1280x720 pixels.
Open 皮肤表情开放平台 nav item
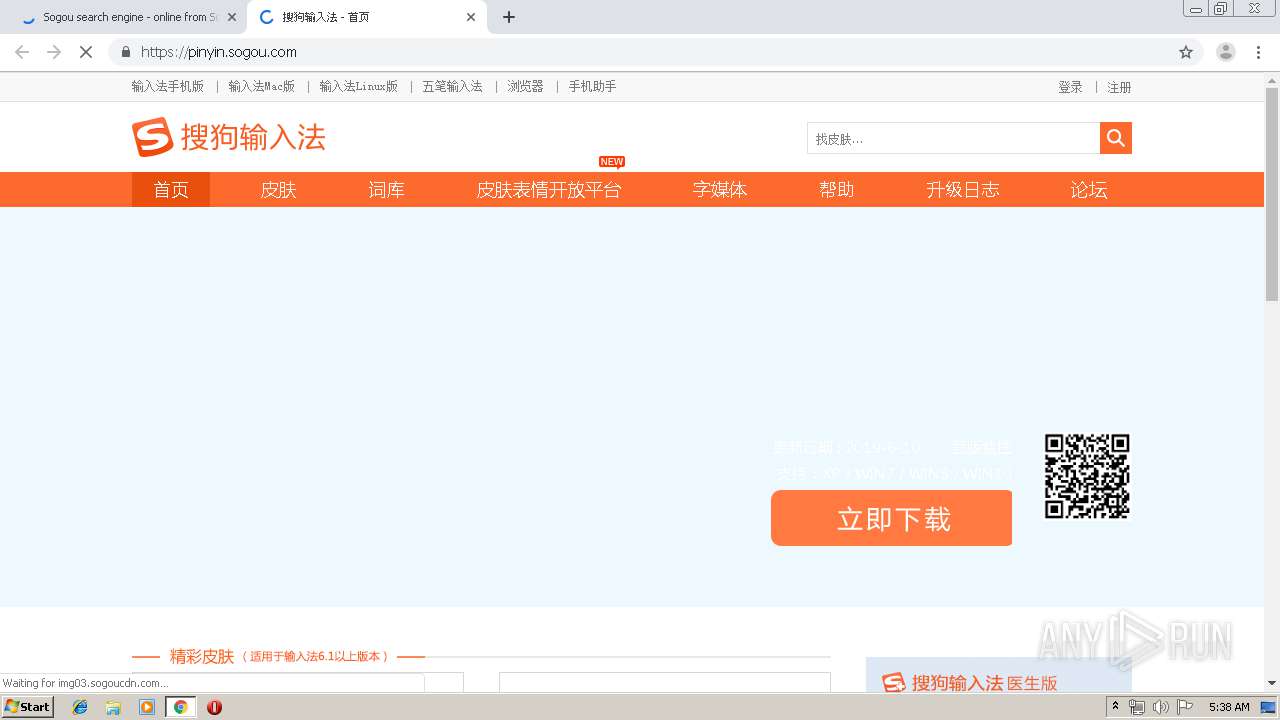point(549,189)
